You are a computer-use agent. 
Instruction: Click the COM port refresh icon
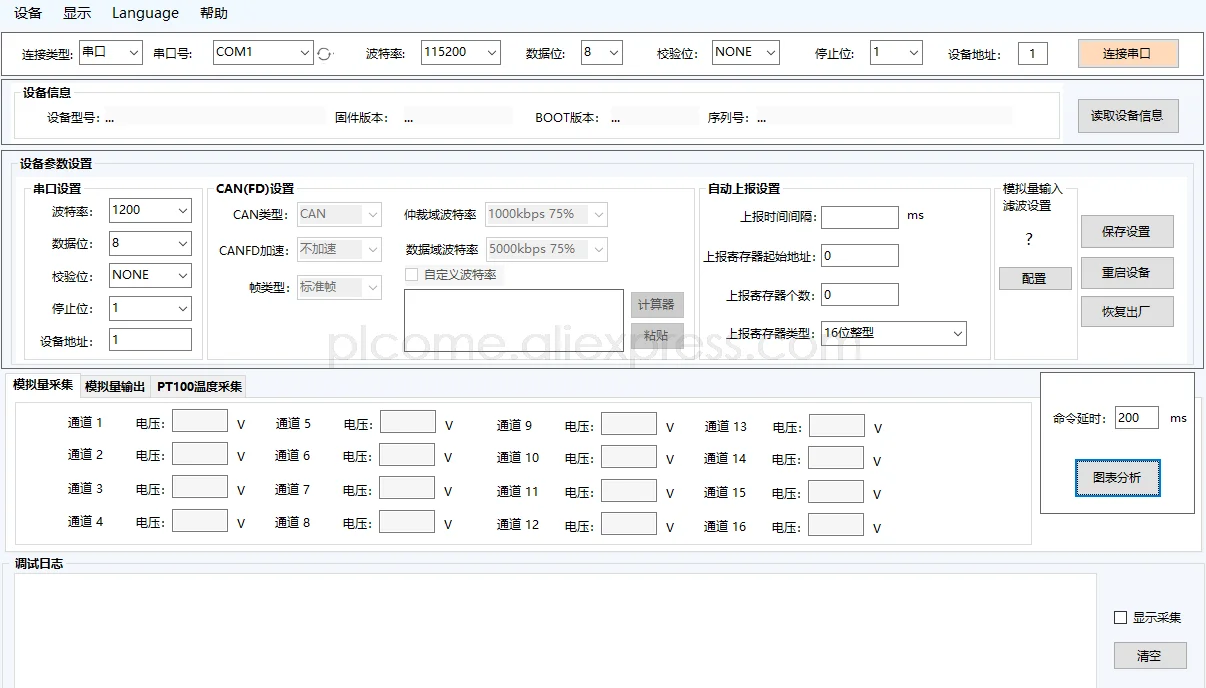click(x=324, y=54)
